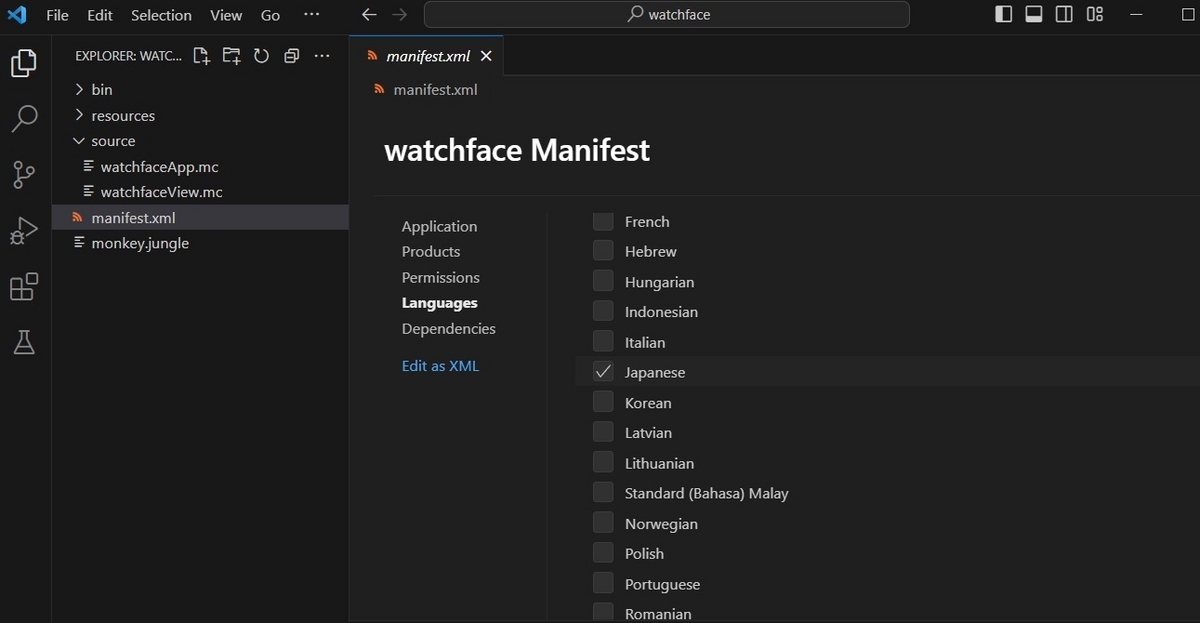Tick the Italian language checkbox
Screen dimensions: 1200x623
pos(603,341)
